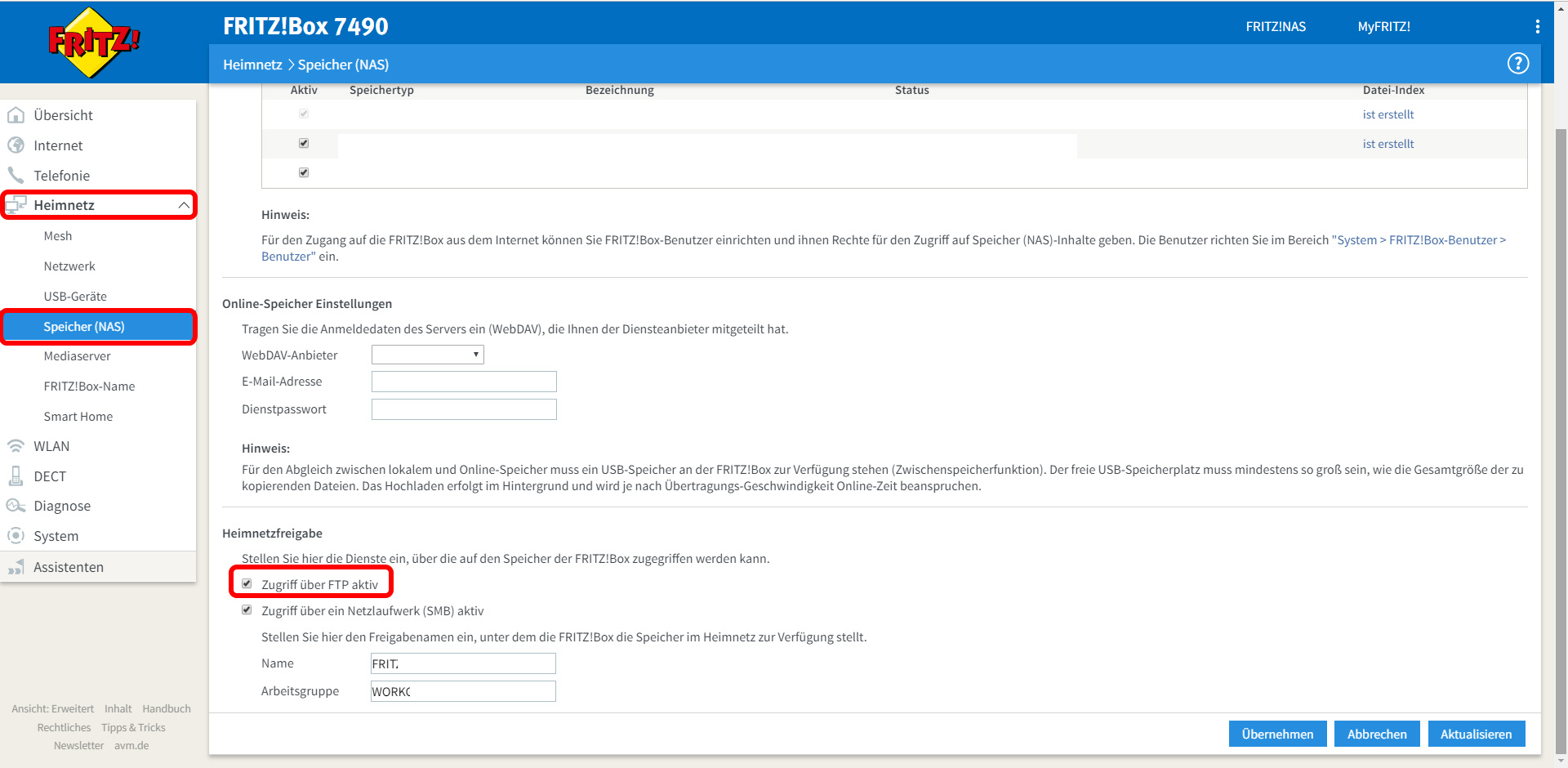Open the avm.de footer link
The width and height of the screenshot is (1568, 768).
point(131,746)
